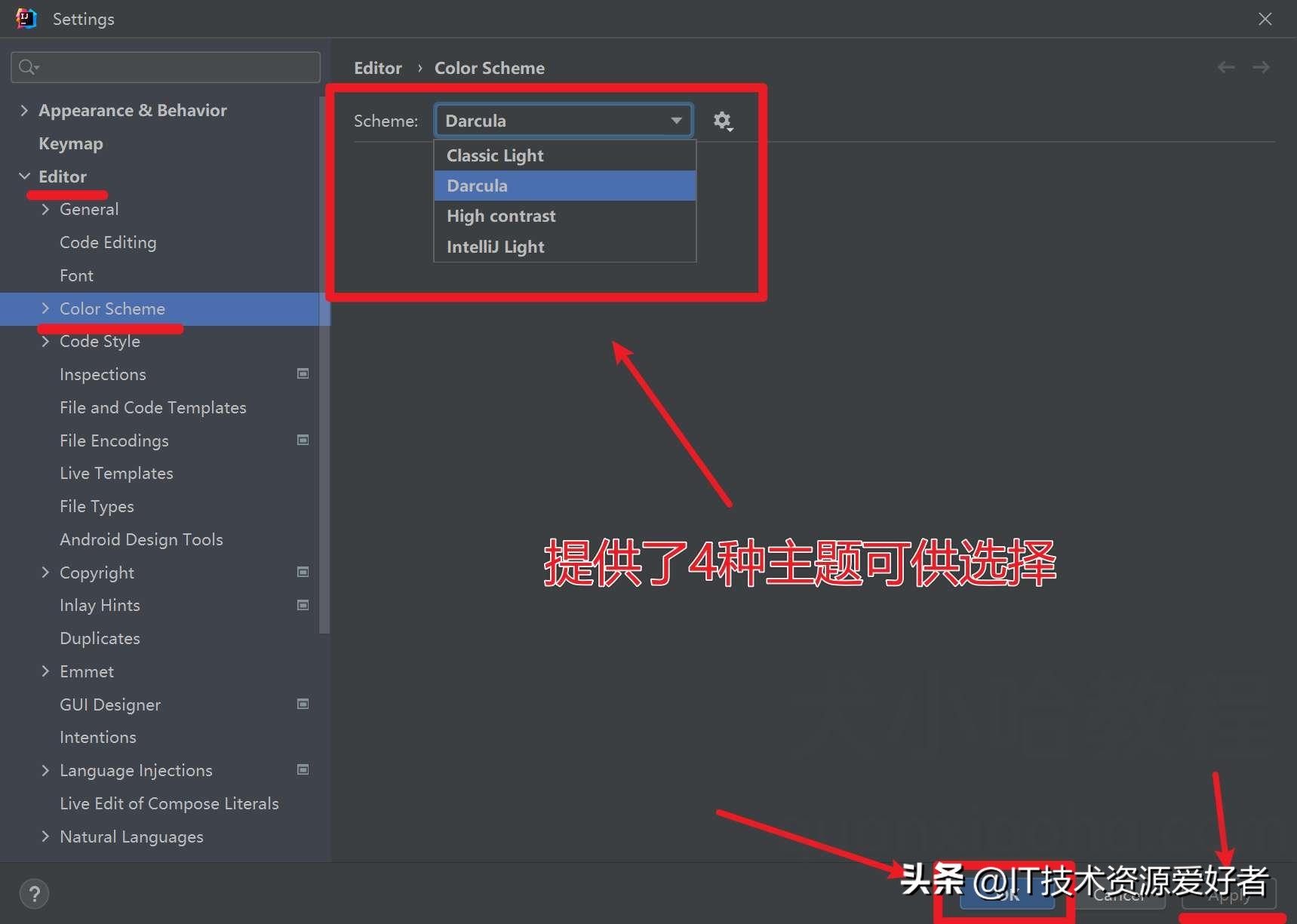This screenshot has height=924, width=1297.
Task: Open Font settings
Action: click(76, 275)
